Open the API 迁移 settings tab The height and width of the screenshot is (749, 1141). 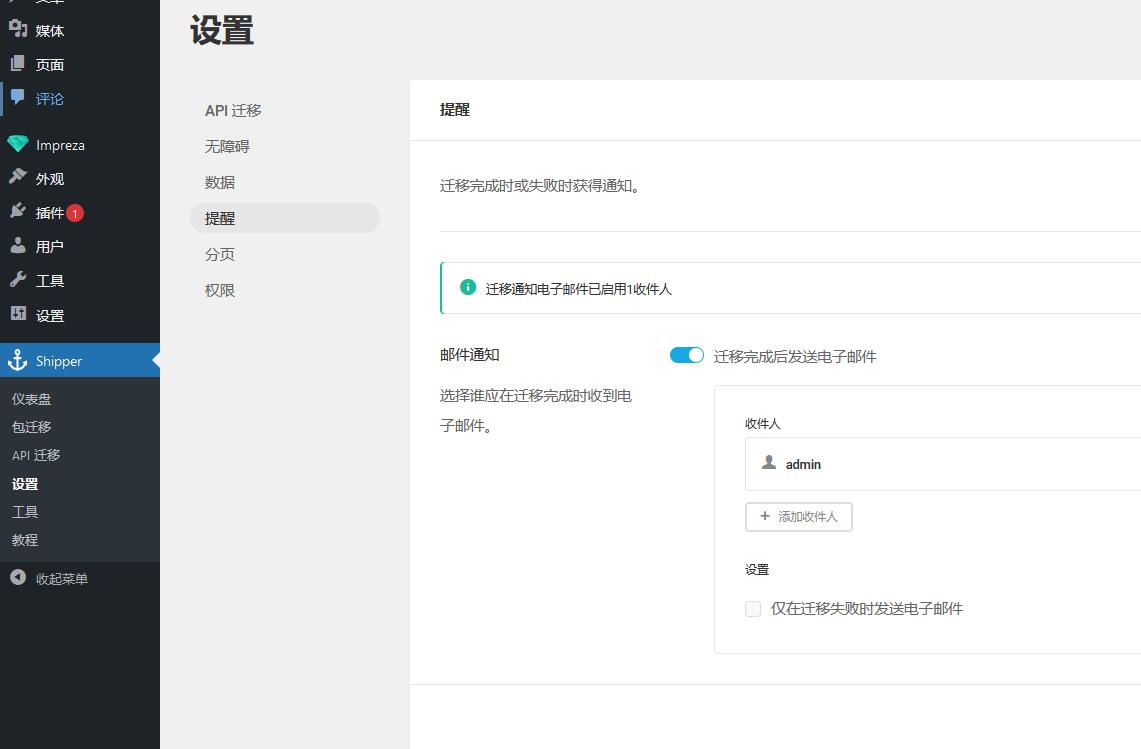(x=233, y=110)
